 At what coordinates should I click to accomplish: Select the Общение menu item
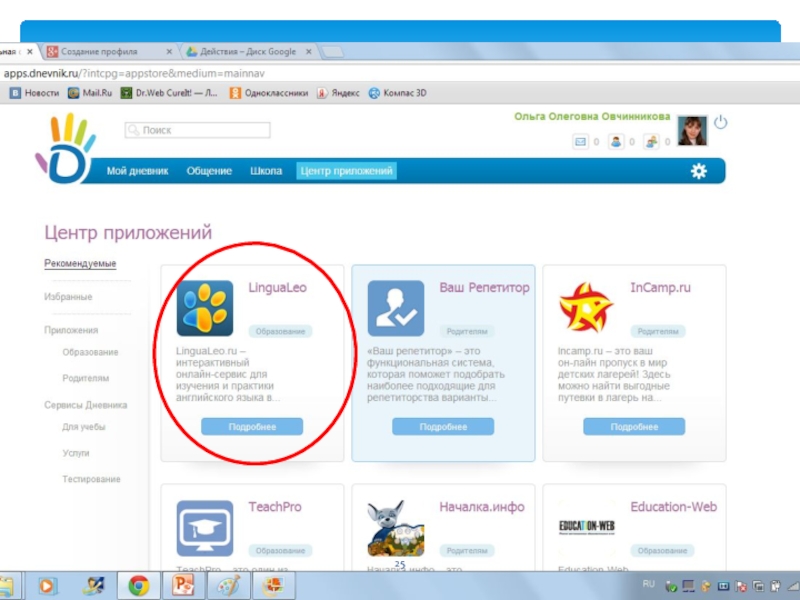point(209,171)
